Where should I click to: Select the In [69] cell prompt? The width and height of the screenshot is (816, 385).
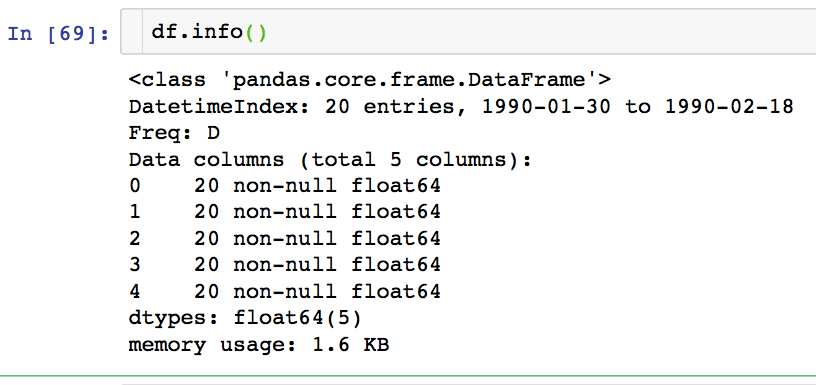coord(58,34)
